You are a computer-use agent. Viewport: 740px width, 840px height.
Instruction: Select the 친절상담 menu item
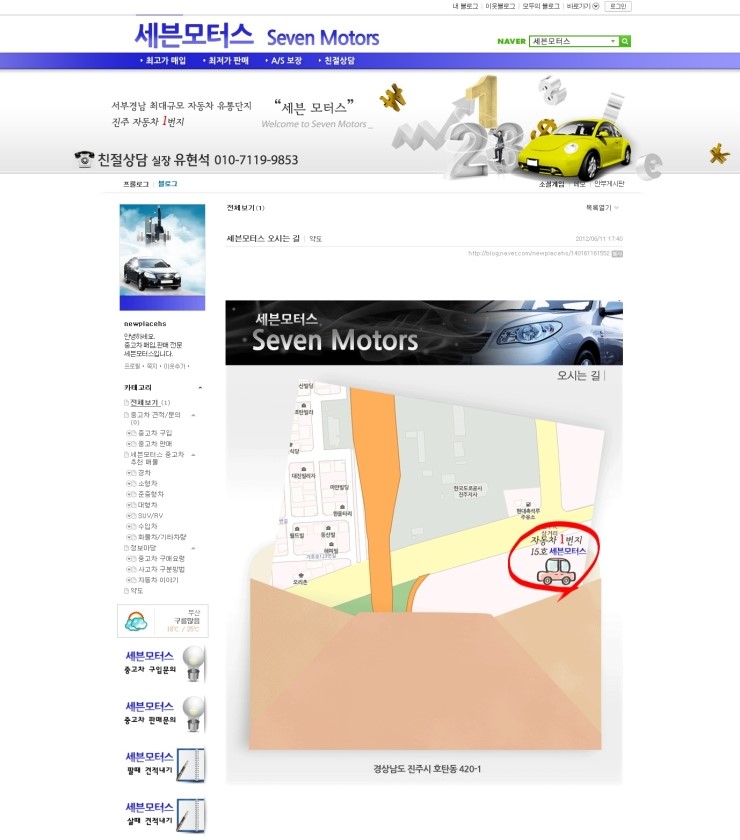(x=339, y=61)
